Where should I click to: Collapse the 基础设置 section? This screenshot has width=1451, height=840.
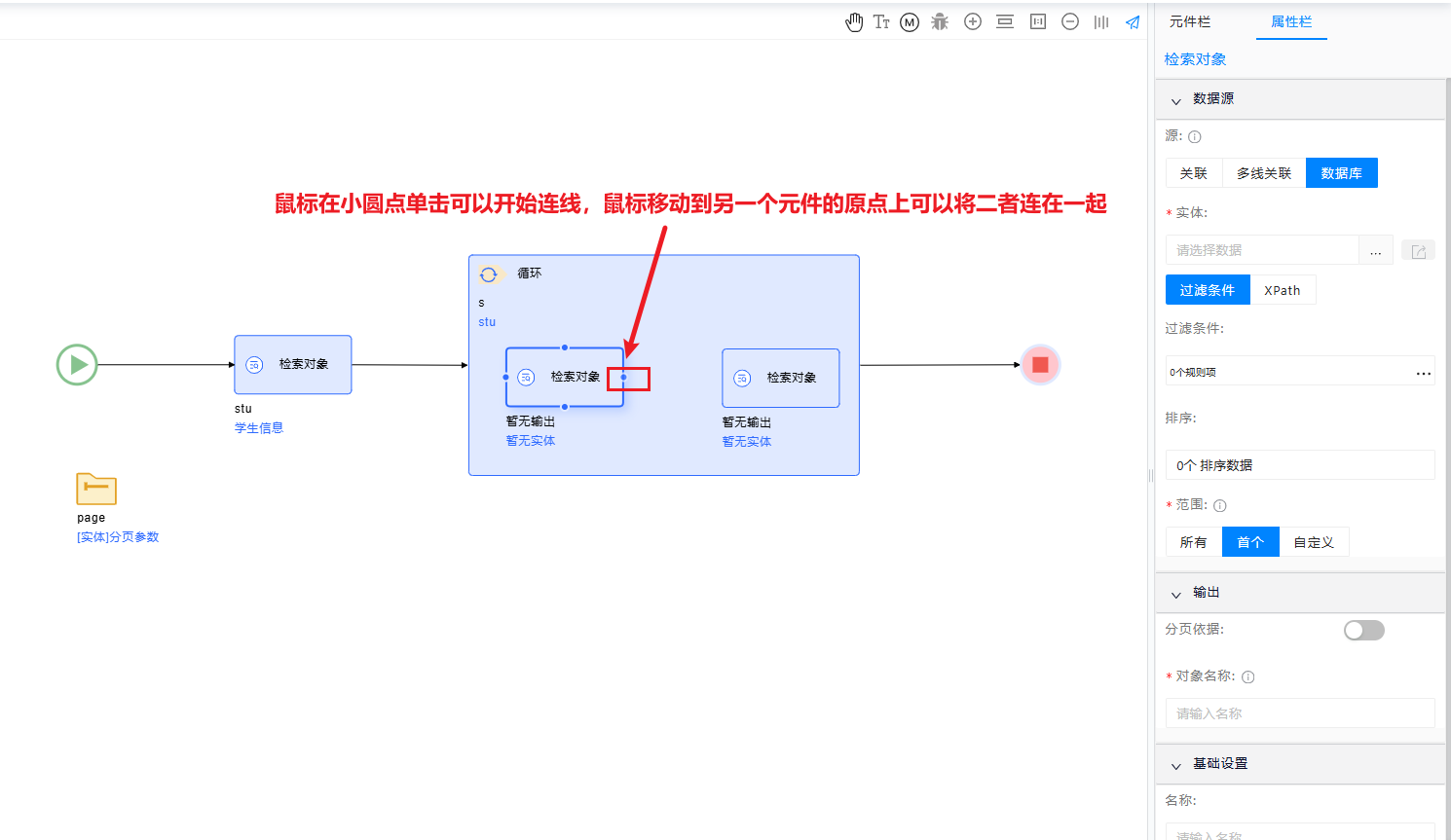1175,765
